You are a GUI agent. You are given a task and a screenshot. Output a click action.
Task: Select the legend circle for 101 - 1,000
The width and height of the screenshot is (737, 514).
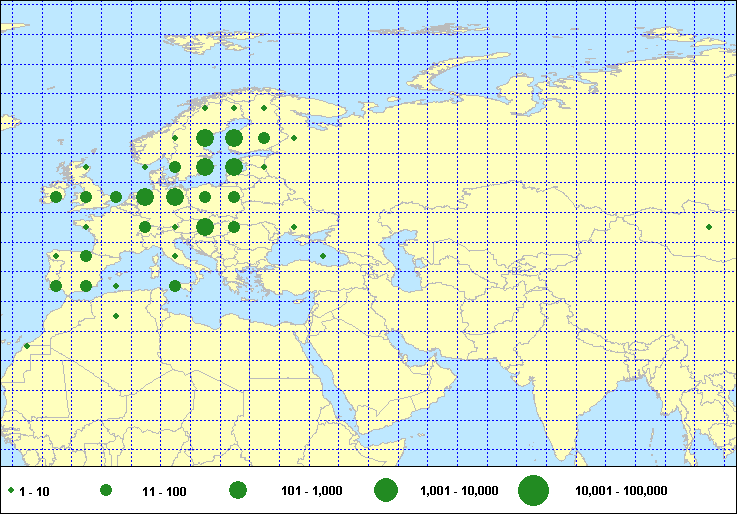(x=238, y=491)
